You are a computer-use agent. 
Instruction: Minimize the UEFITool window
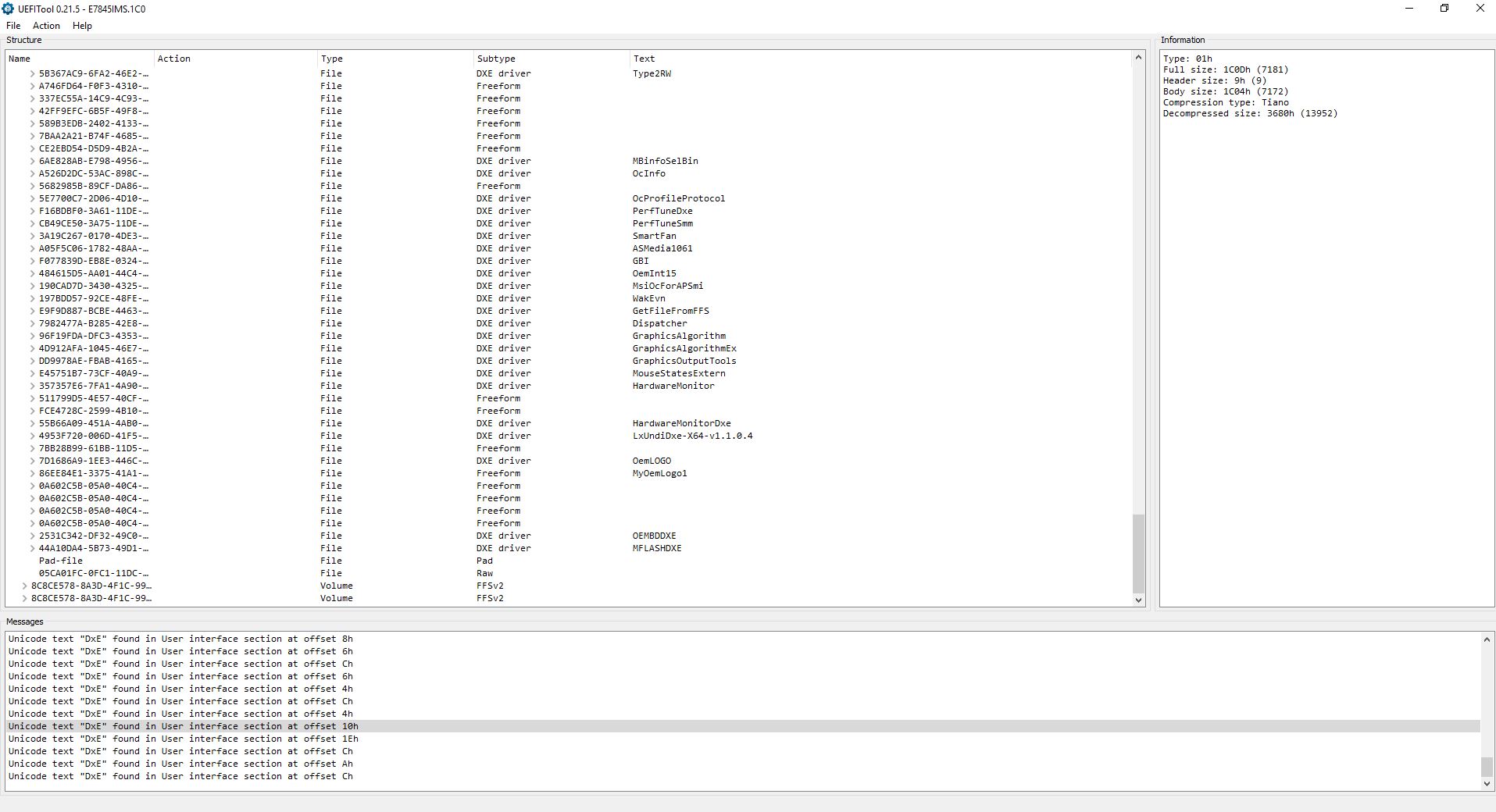pyautogui.click(x=1409, y=9)
